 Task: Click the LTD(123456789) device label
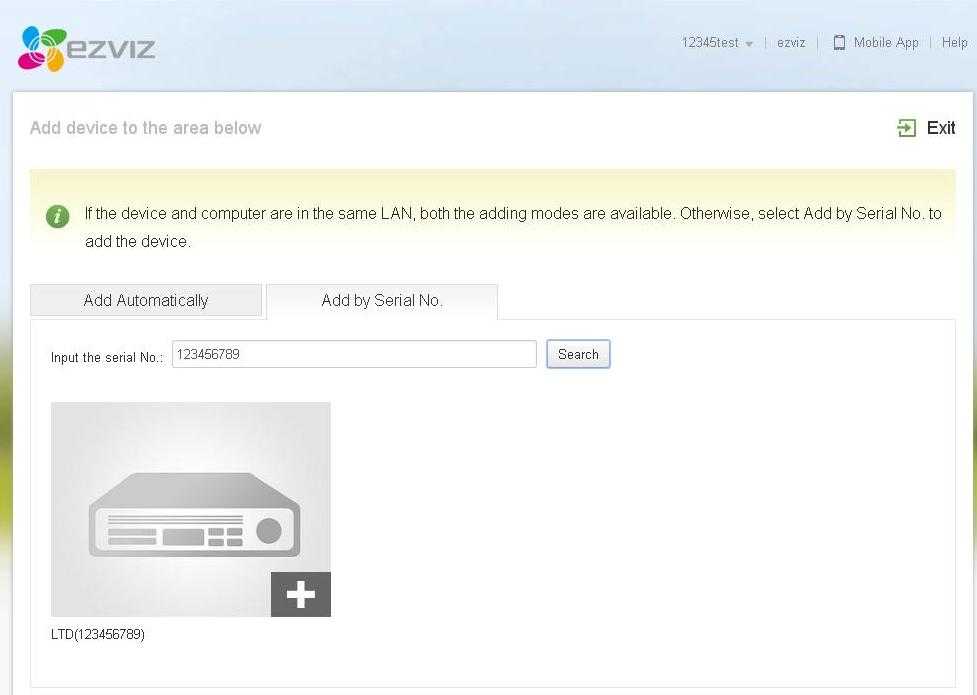pyautogui.click(x=98, y=635)
